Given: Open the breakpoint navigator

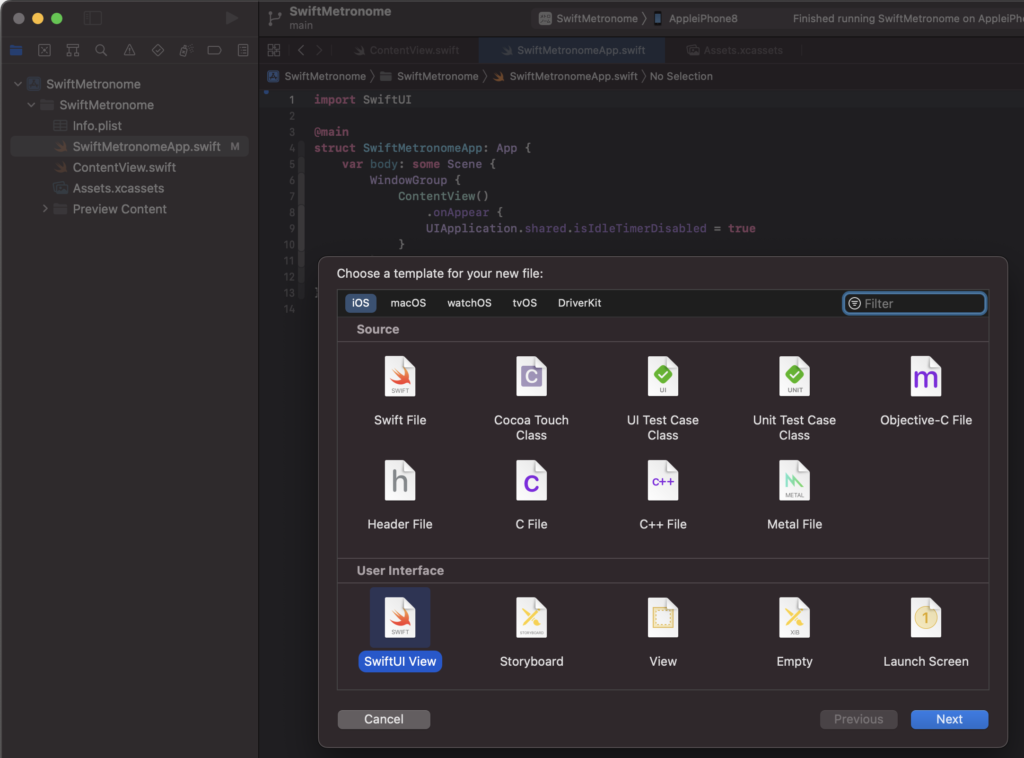Looking at the screenshot, I should [214, 50].
